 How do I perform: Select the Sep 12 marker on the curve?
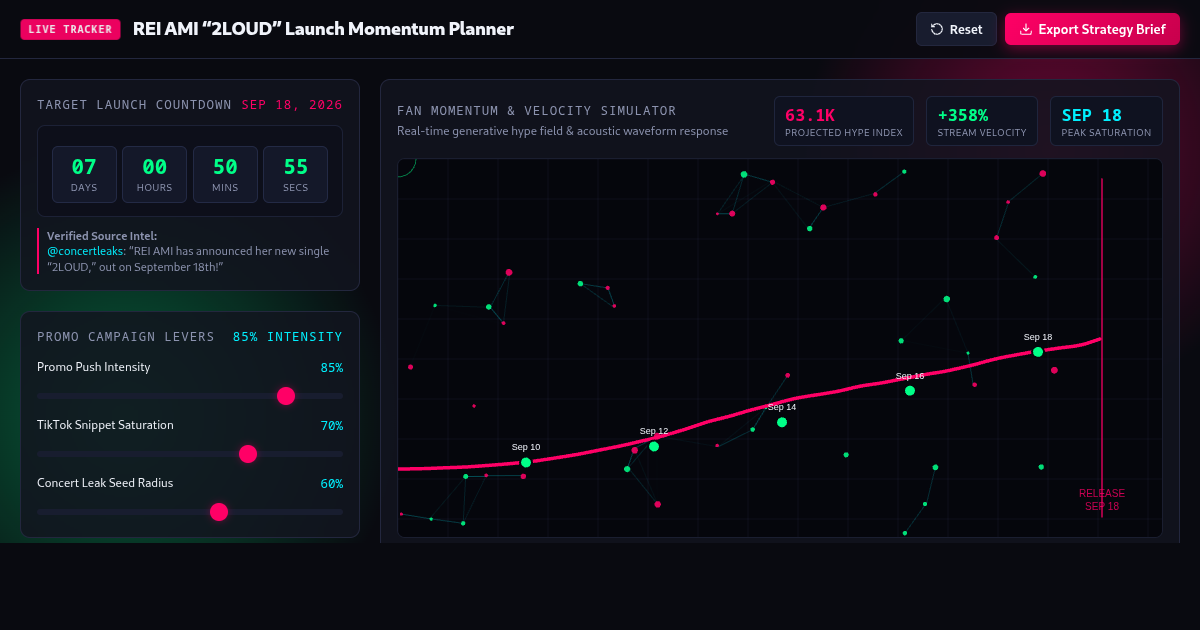point(654,446)
